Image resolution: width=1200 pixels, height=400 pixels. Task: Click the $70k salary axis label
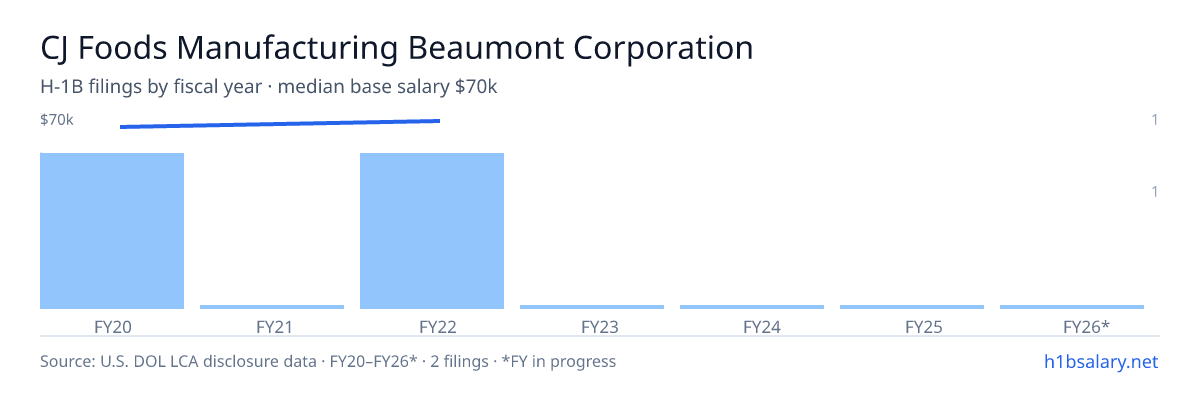click(x=57, y=120)
